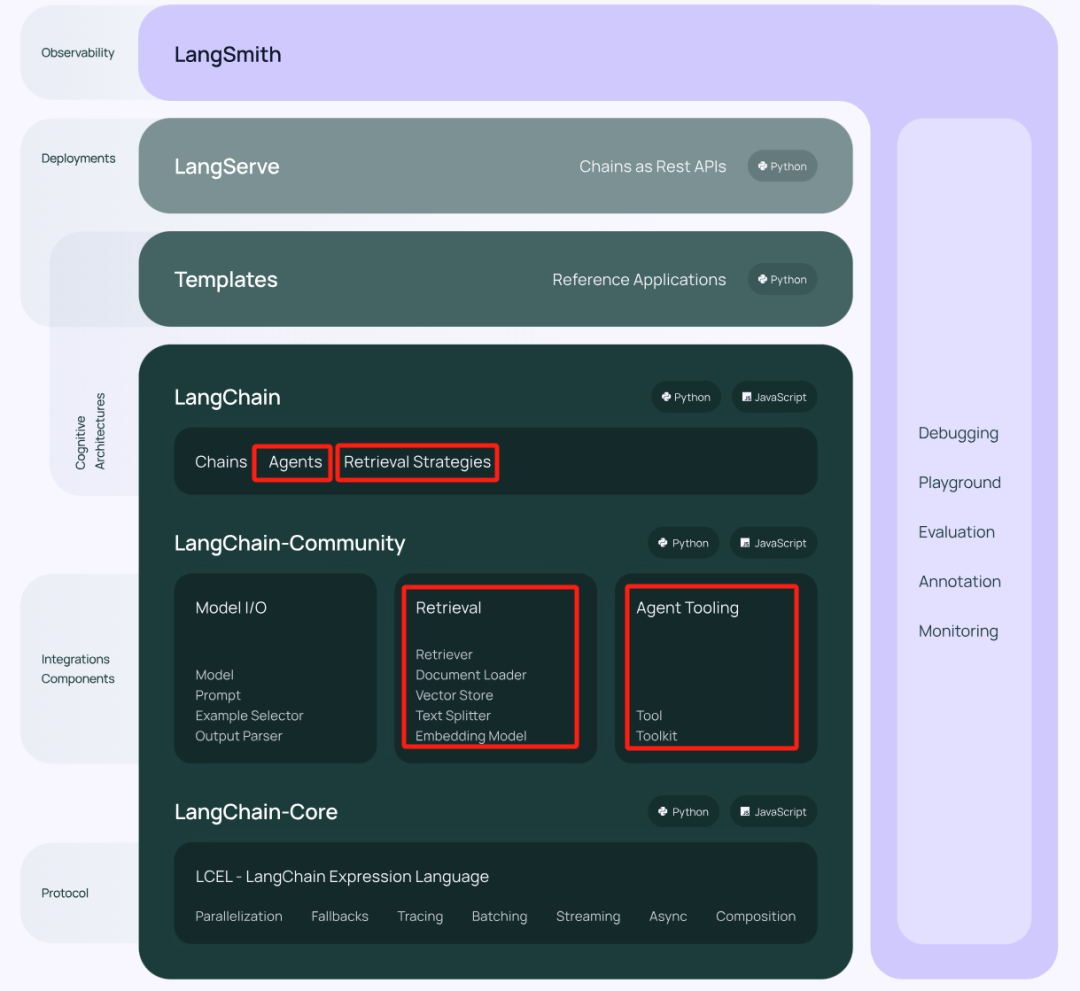Viewport: 1080px width, 991px height.
Task: Click the Retriever entry
Action: click(x=444, y=655)
